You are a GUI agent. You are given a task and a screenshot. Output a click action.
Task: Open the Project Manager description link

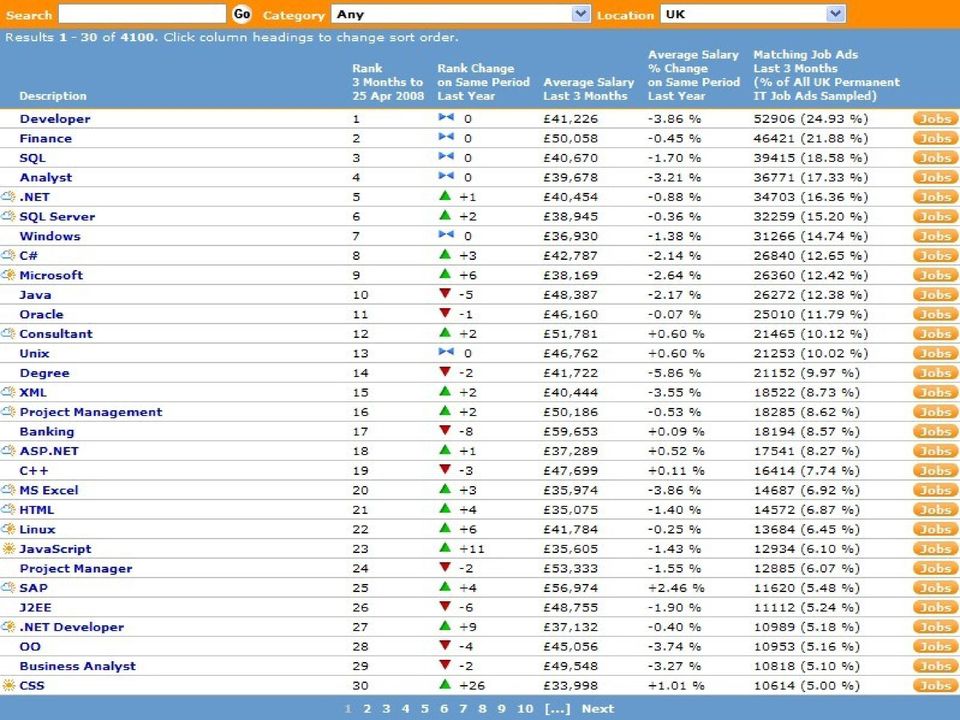point(76,568)
